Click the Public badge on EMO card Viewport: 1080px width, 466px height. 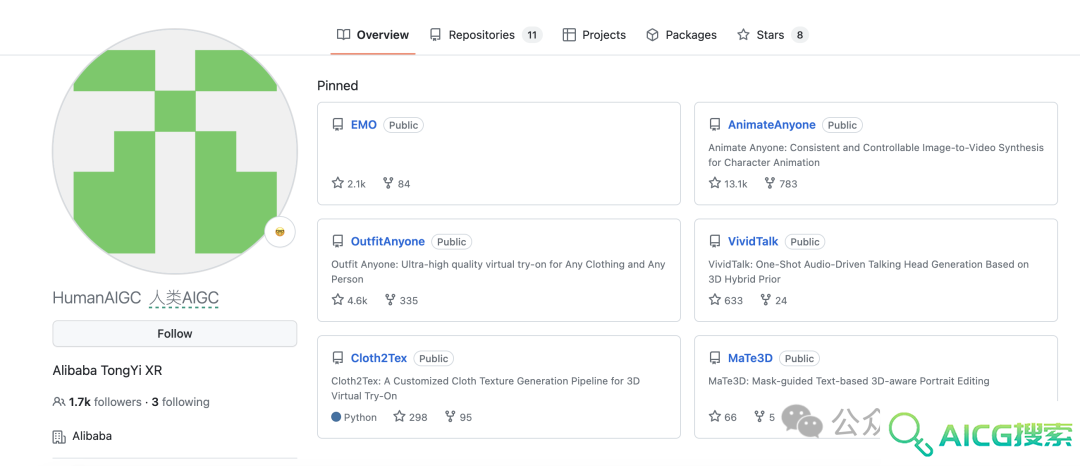click(404, 125)
